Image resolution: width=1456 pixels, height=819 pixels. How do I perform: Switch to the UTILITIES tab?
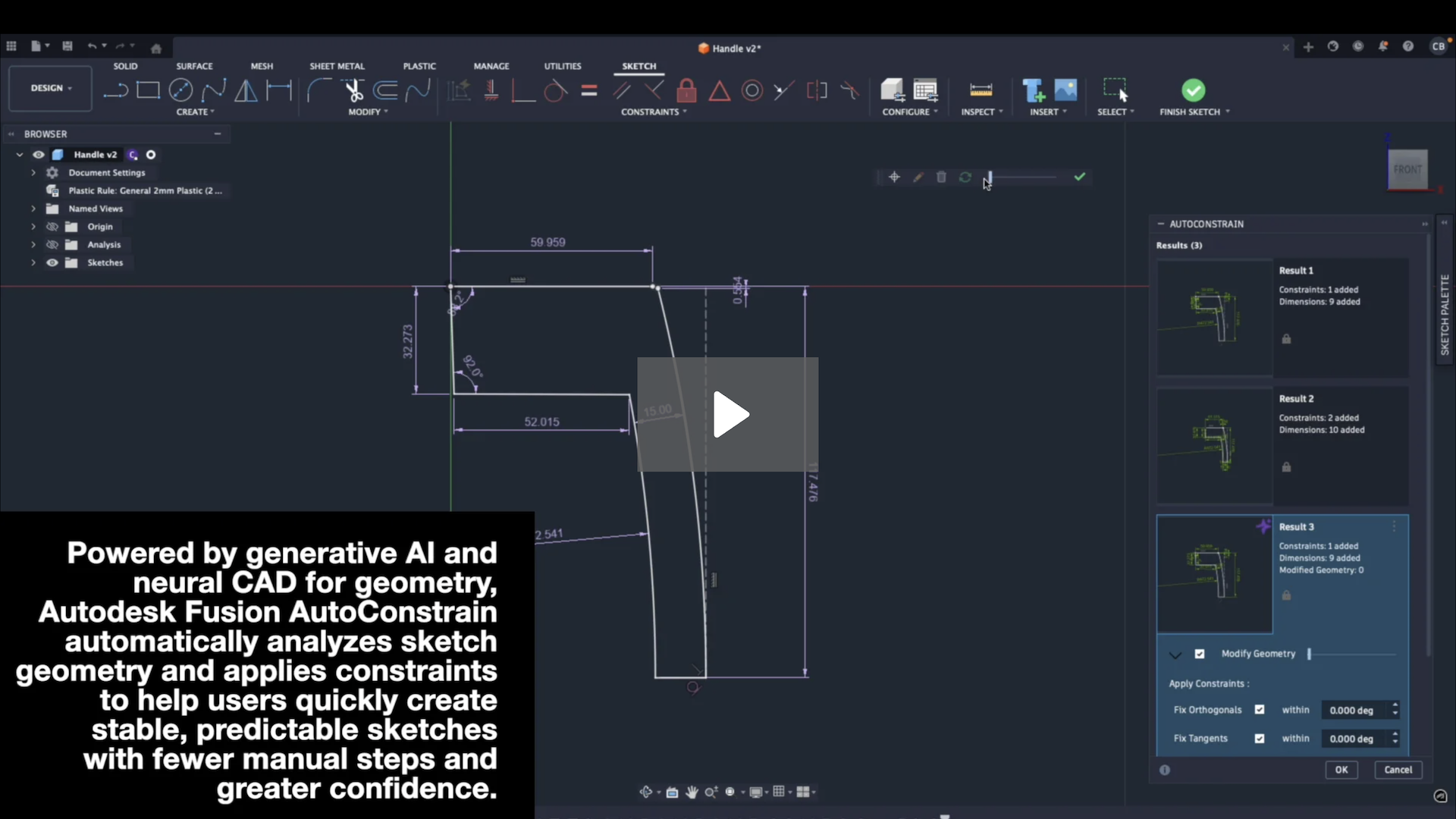[562, 67]
